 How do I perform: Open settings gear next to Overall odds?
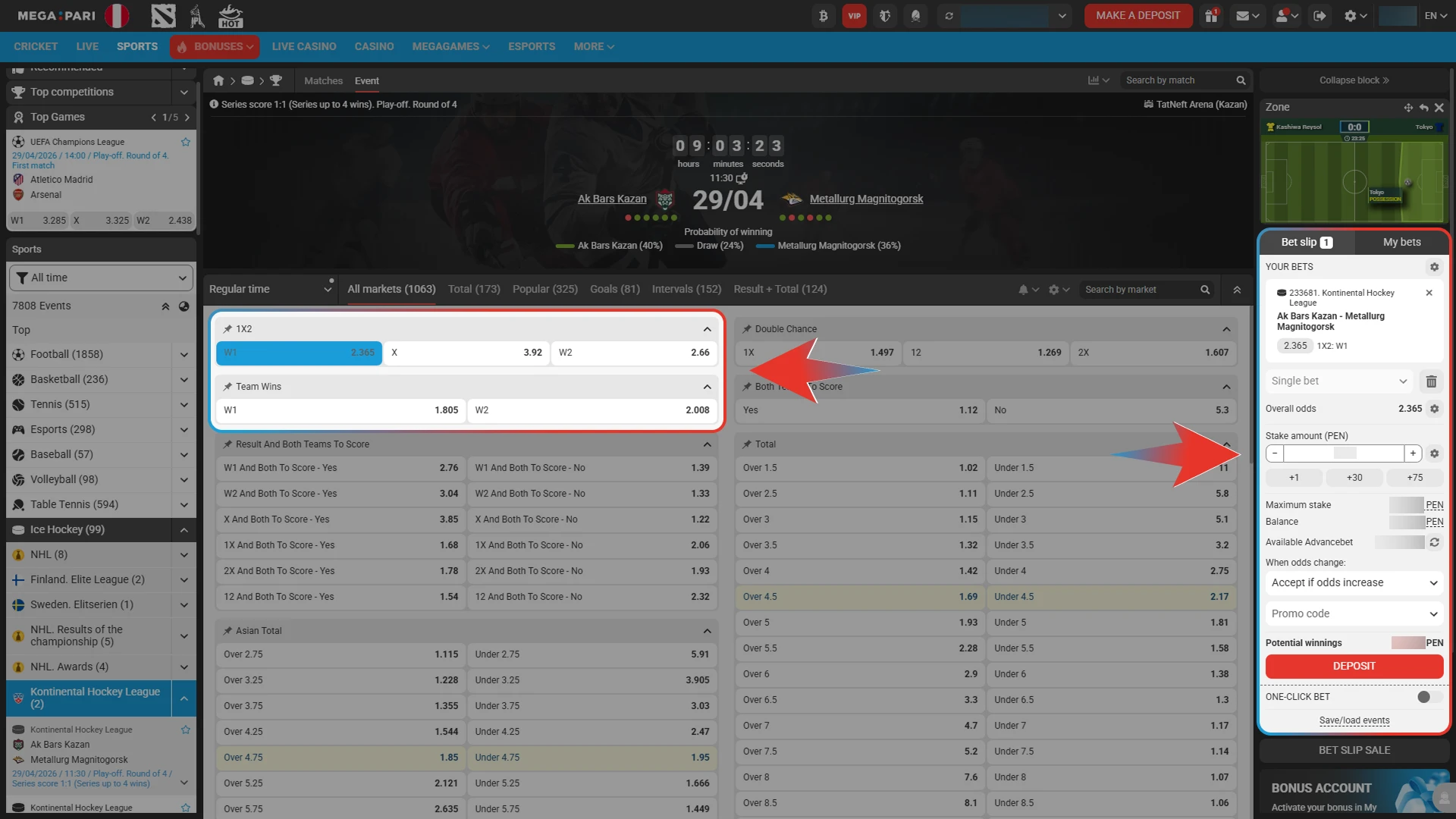[1434, 409]
